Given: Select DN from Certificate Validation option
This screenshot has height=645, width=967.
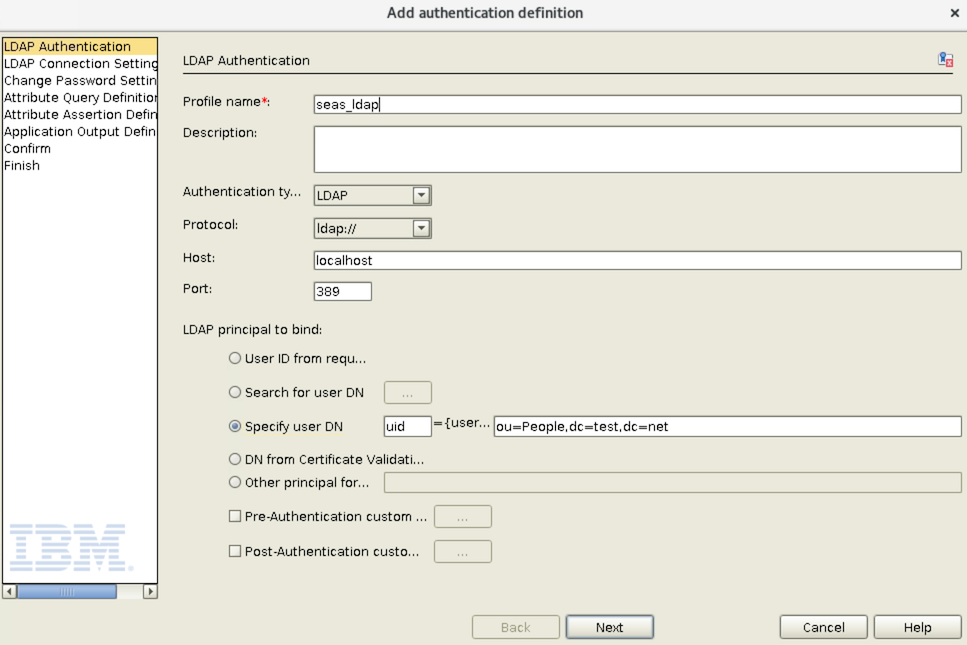Looking at the screenshot, I should coord(234,459).
